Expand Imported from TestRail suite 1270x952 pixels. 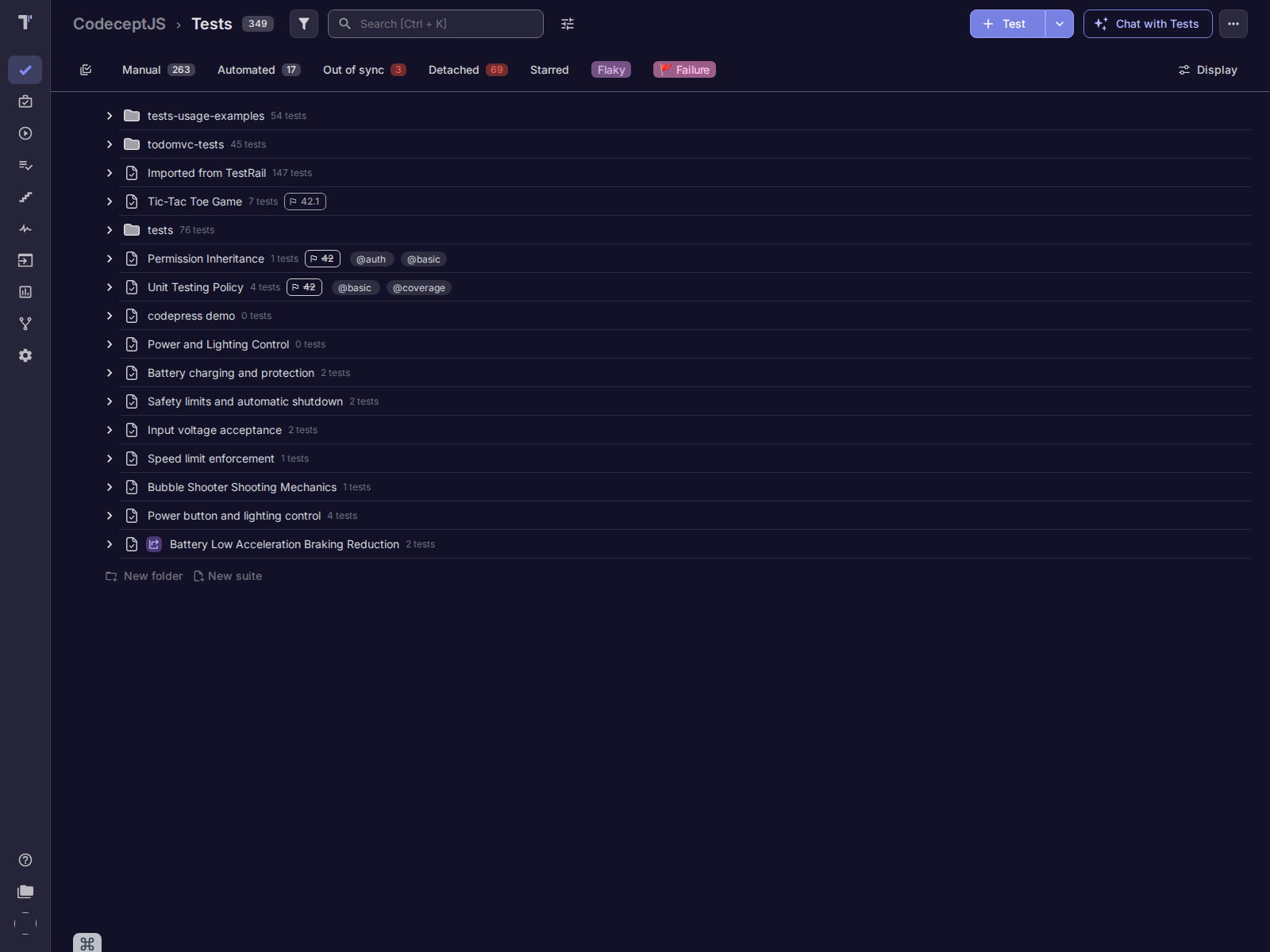tap(110, 173)
